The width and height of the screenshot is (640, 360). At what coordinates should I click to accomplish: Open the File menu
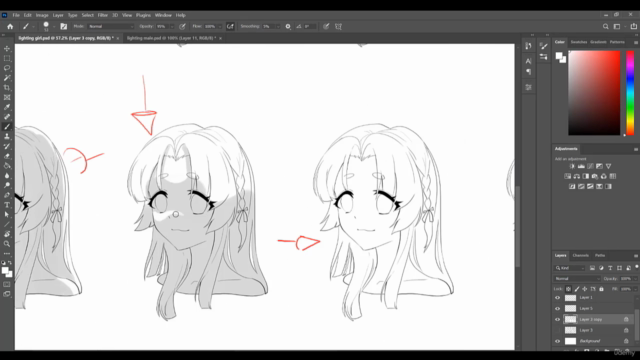coord(16,15)
